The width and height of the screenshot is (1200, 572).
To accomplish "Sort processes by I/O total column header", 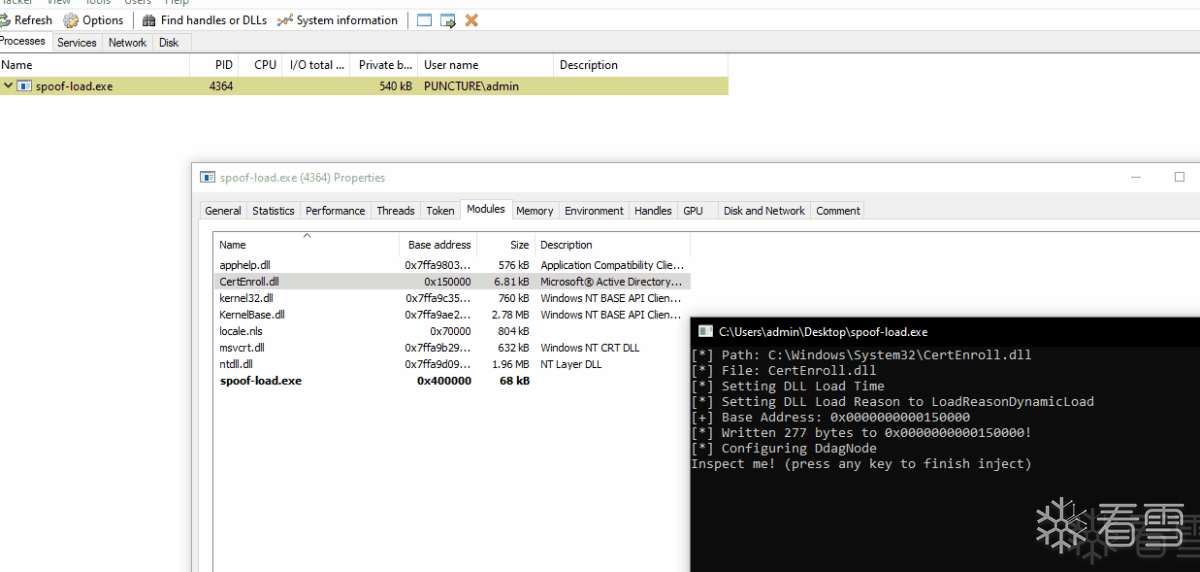I will [x=316, y=65].
